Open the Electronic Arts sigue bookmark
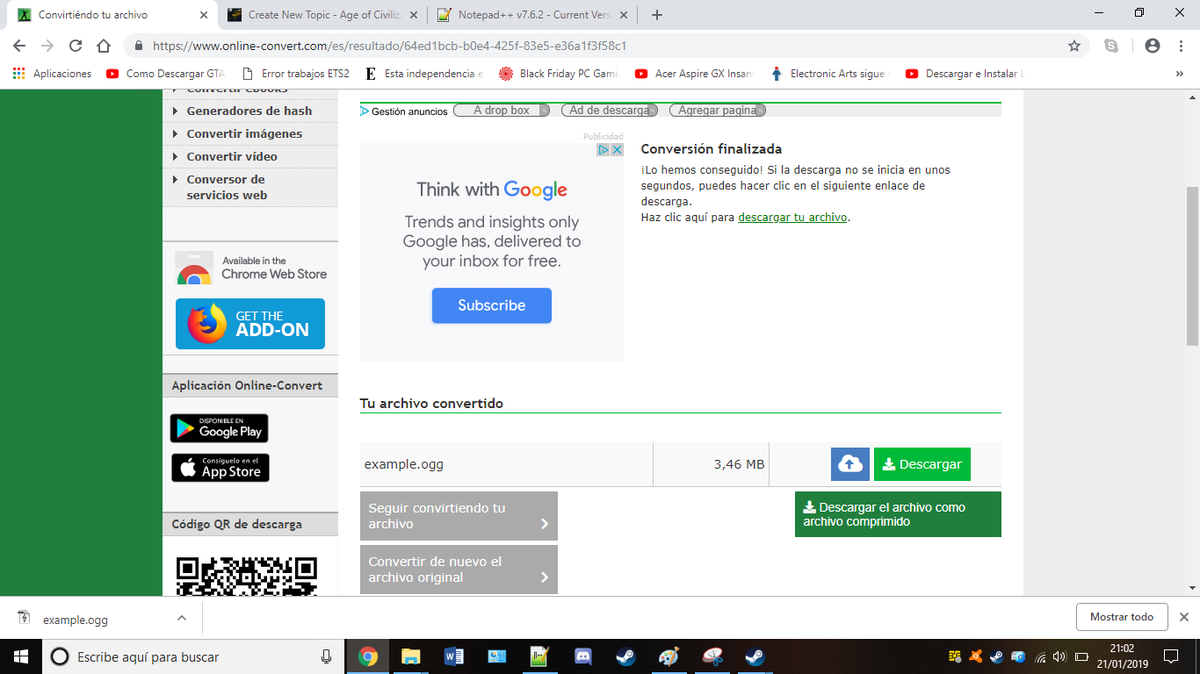 coord(830,73)
